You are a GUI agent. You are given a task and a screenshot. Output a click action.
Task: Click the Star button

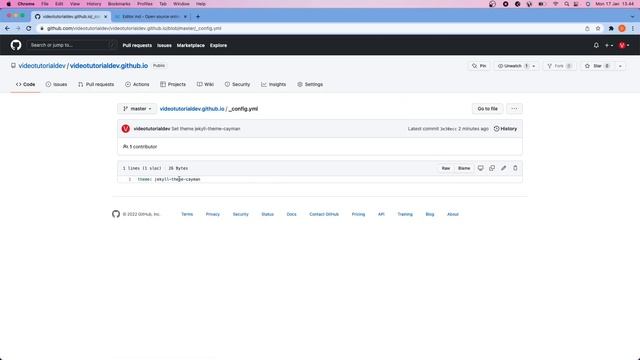597,66
